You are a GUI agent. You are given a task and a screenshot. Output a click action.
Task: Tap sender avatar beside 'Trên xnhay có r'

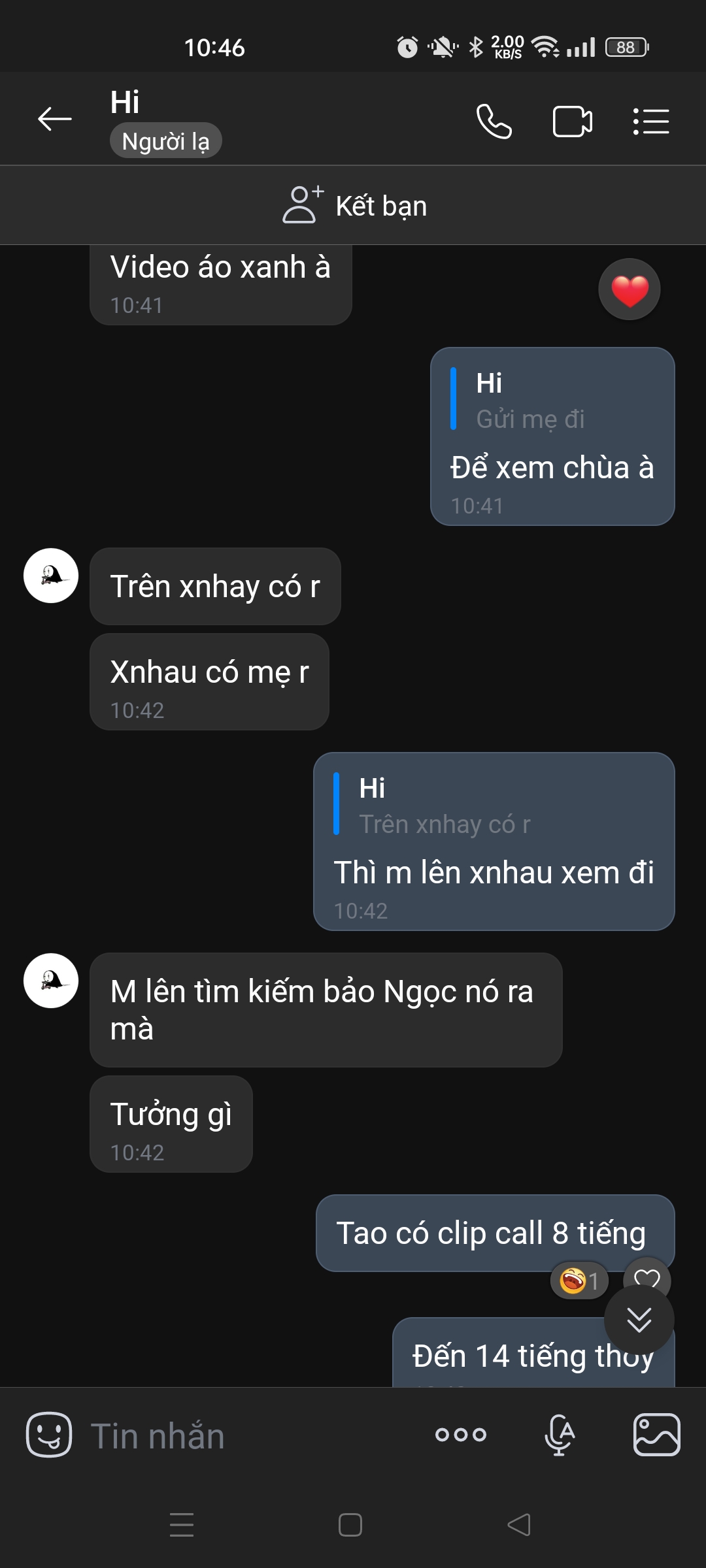(x=51, y=576)
